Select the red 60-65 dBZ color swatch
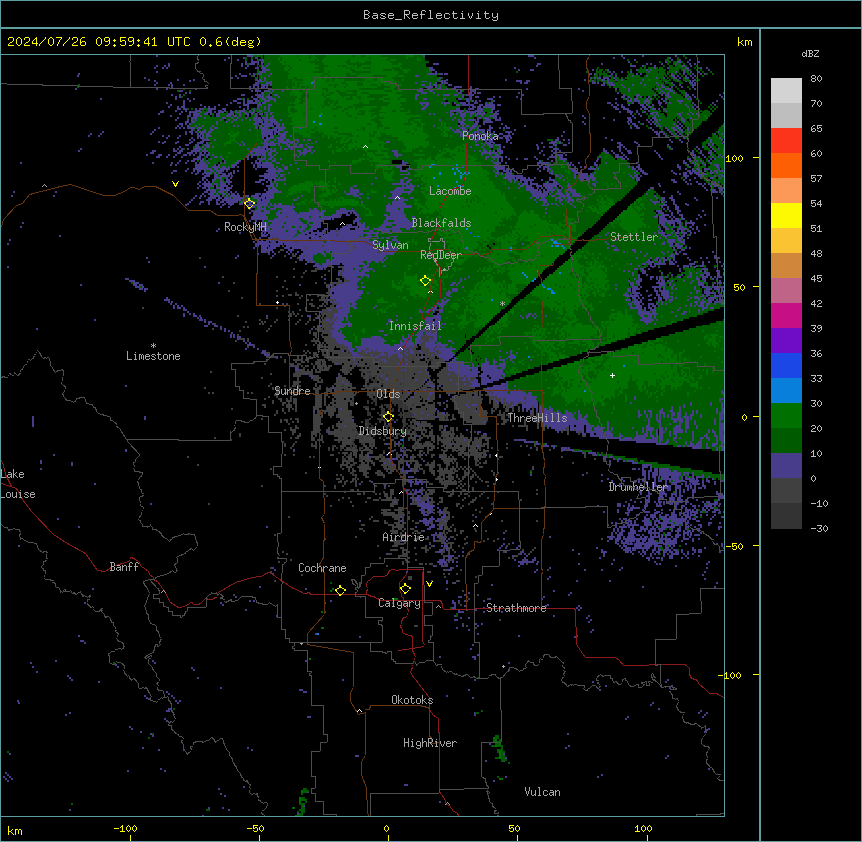 tap(786, 141)
